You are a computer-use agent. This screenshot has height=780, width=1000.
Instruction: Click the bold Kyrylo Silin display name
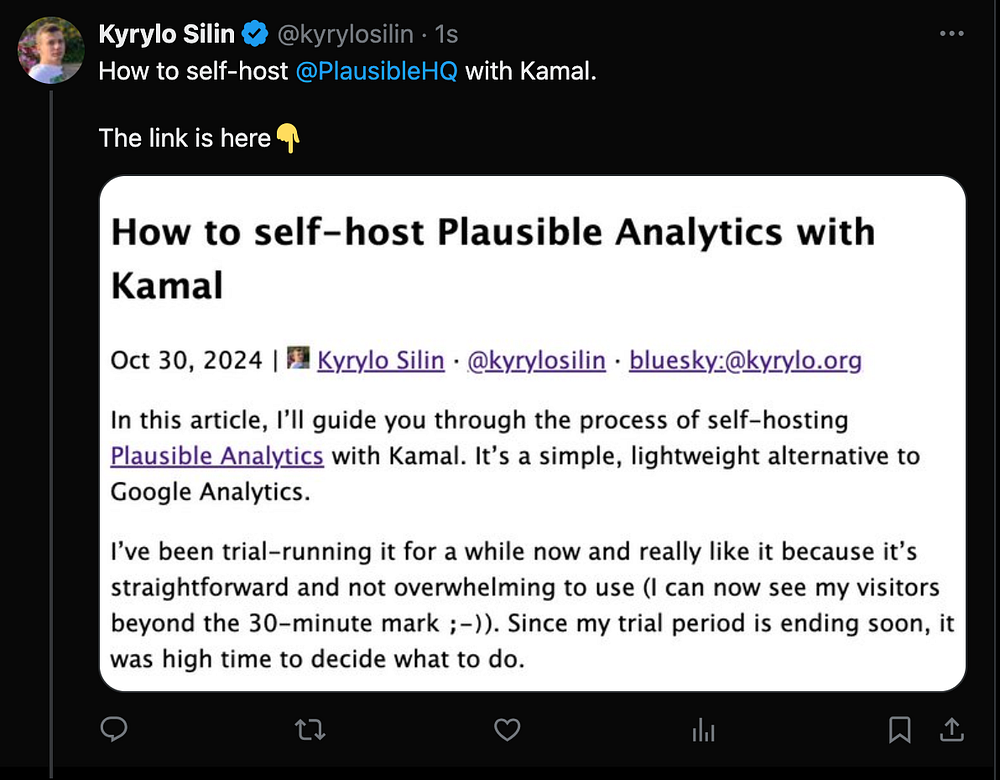pos(167,35)
